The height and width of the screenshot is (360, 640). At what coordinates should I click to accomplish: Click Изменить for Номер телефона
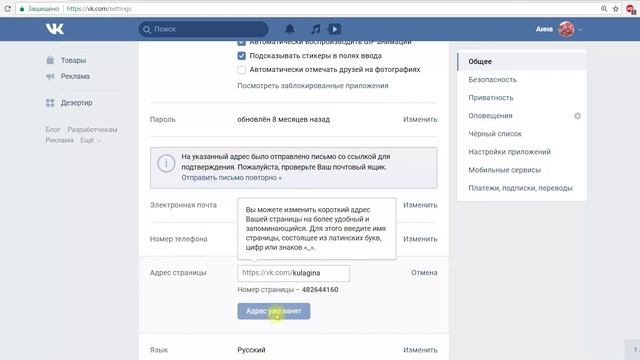point(420,239)
